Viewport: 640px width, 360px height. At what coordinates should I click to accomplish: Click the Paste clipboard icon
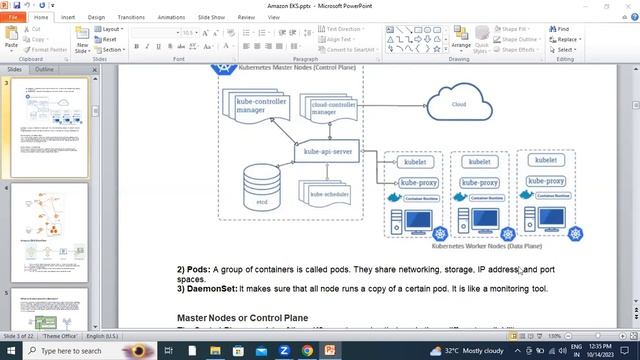(x=11, y=33)
